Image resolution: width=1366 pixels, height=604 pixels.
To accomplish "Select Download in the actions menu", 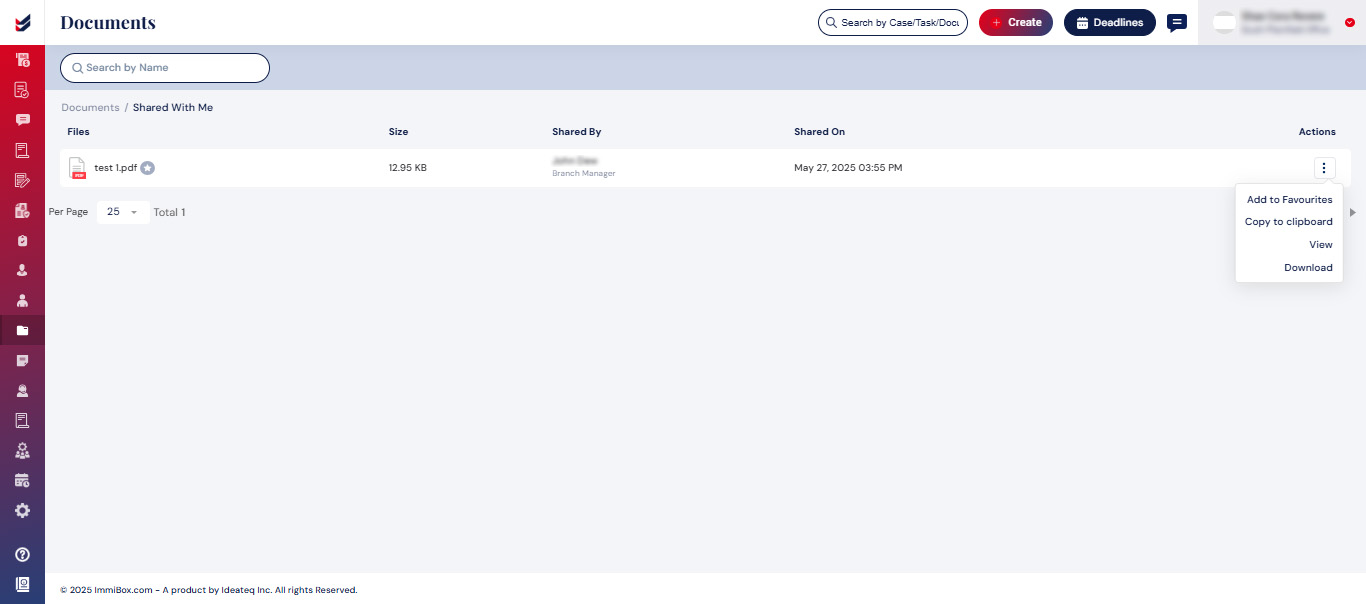I will (1308, 268).
